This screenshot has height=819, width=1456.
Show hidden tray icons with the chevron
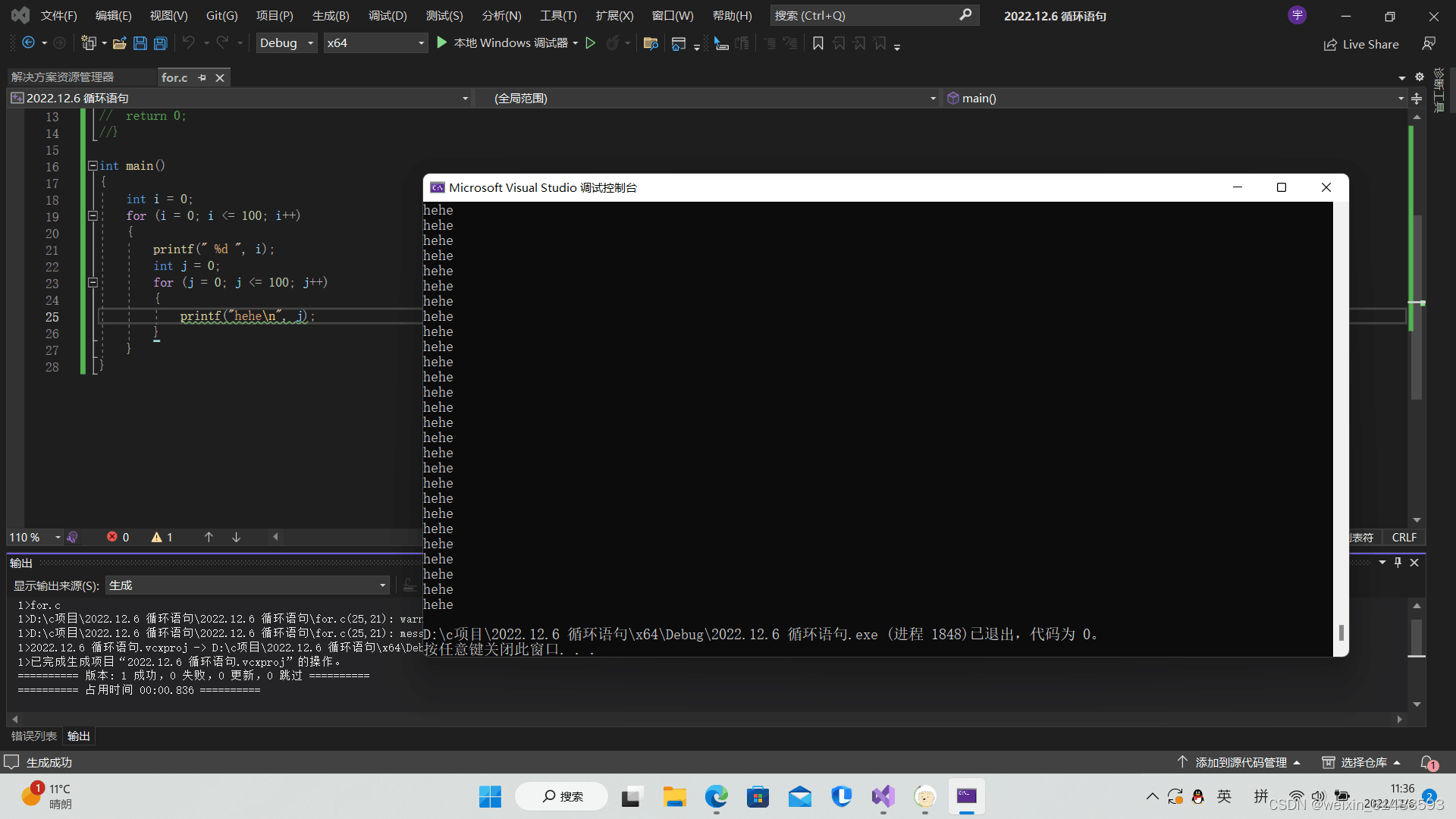tap(1153, 796)
